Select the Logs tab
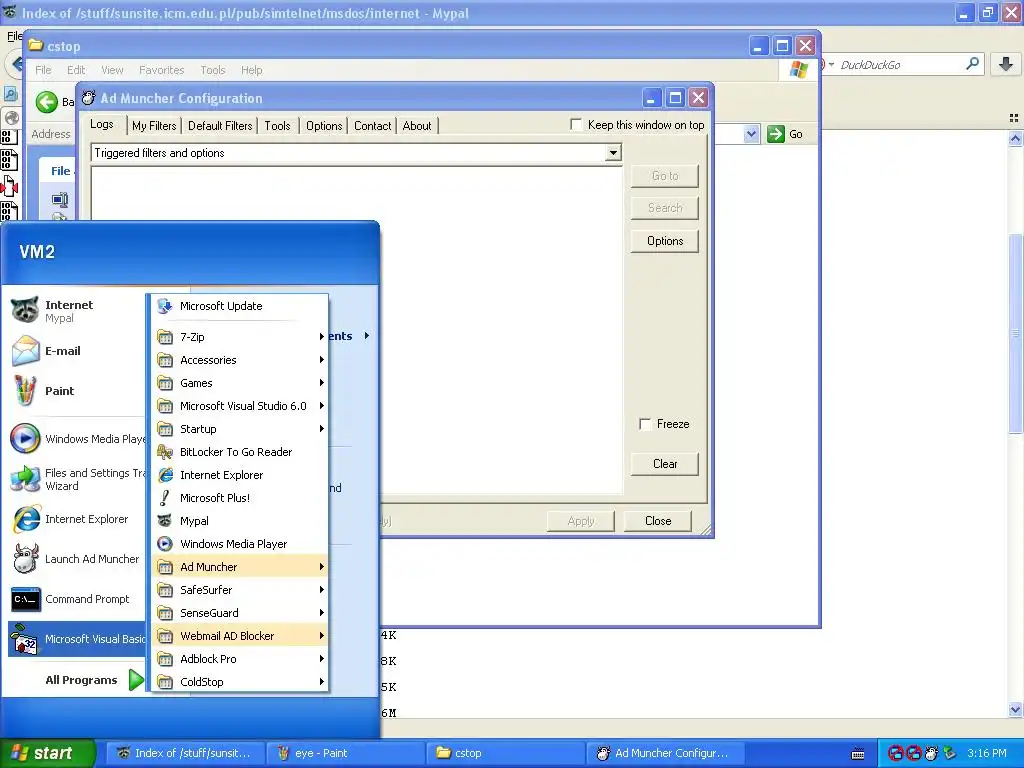The height and width of the screenshot is (768, 1024). point(102,124)
